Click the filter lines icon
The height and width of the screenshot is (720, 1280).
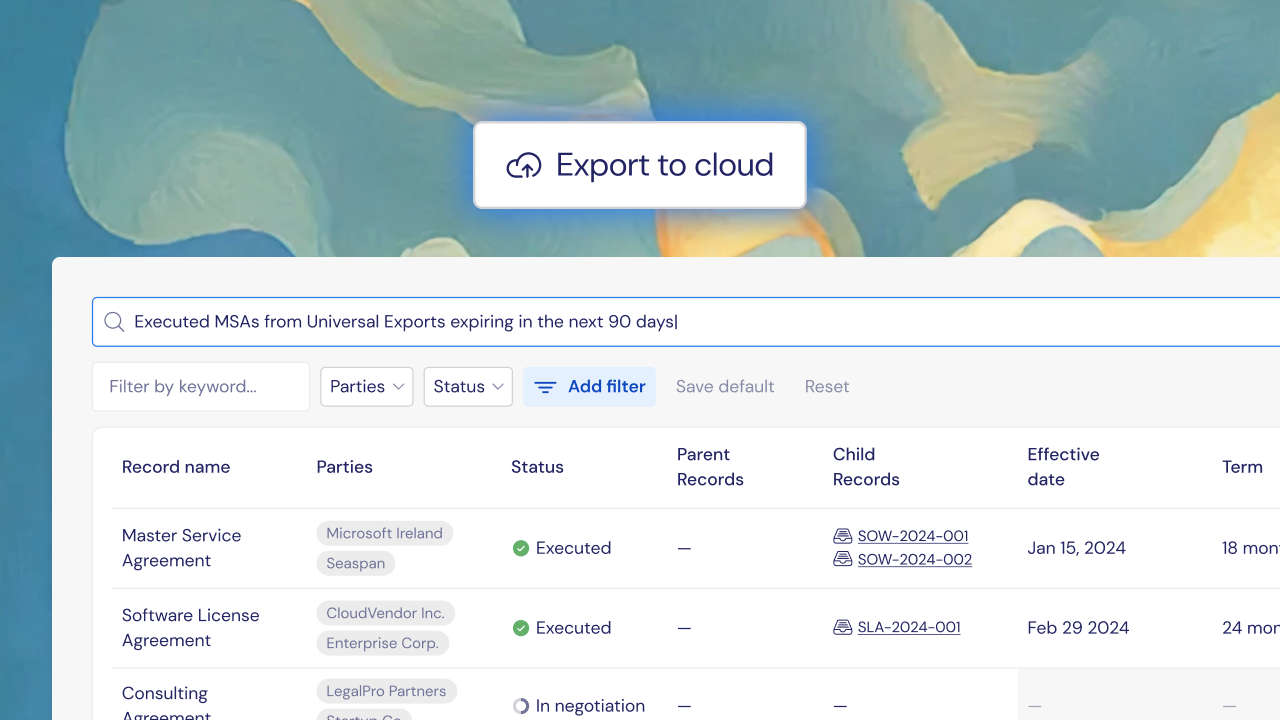pyautogui.click(x=545, y=387)
